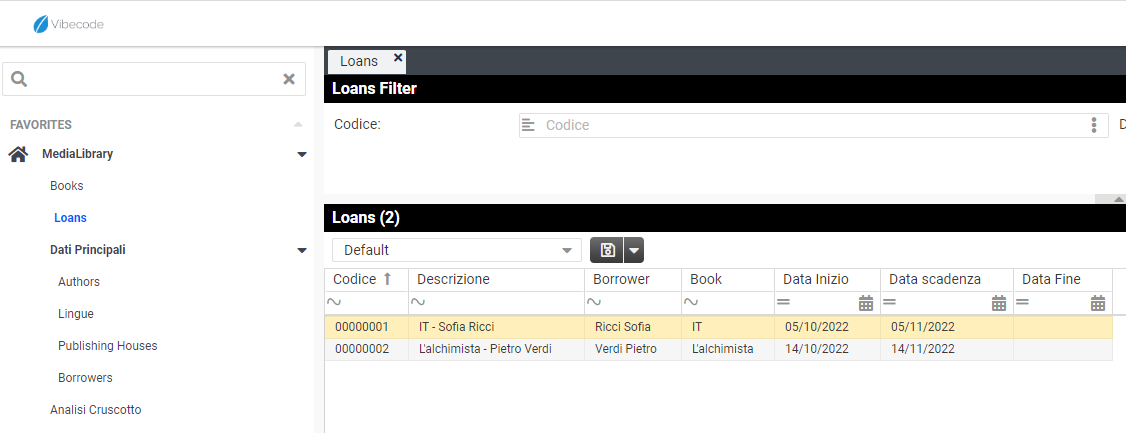Open the Data Fine calendar picker icon
The height and width of the screenshot is (433, 1126).
pyautogui.click(x=1097, y=303)
